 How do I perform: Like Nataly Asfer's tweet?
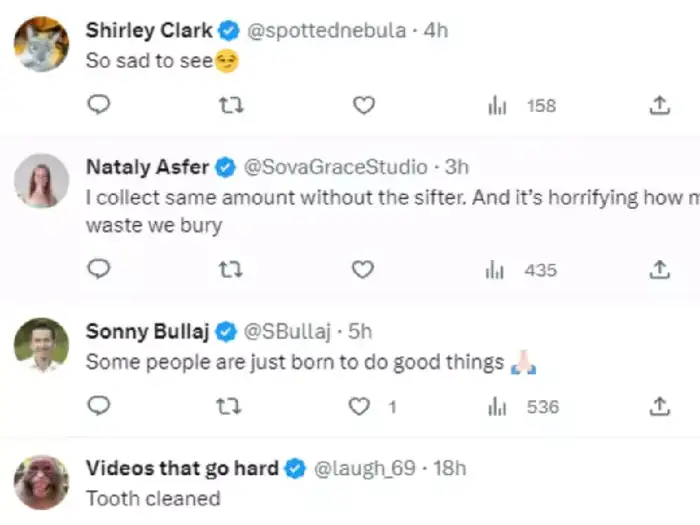click(364, 269)
